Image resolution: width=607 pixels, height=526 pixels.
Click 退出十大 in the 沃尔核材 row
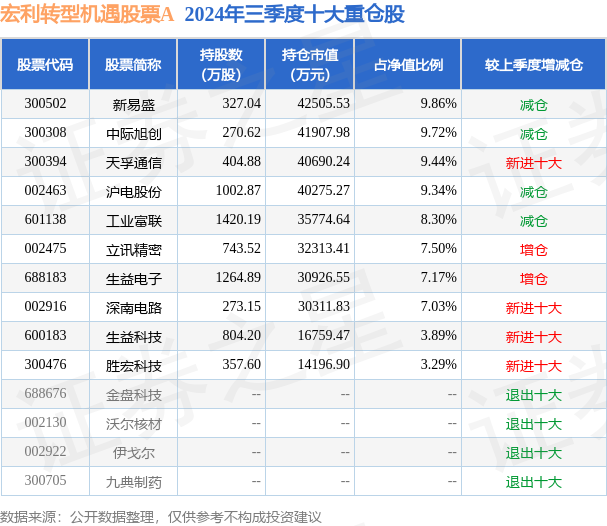pyautogui.click(x=533, y=424)
